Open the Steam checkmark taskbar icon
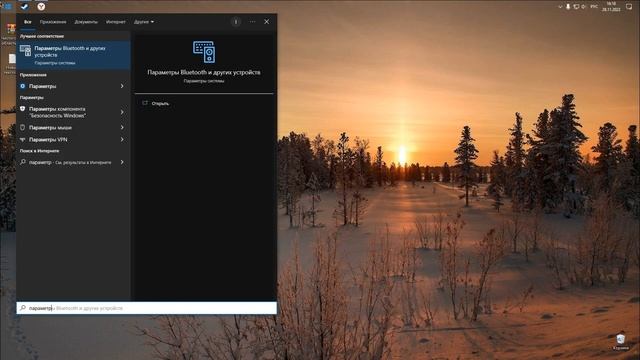 (24, 6)
